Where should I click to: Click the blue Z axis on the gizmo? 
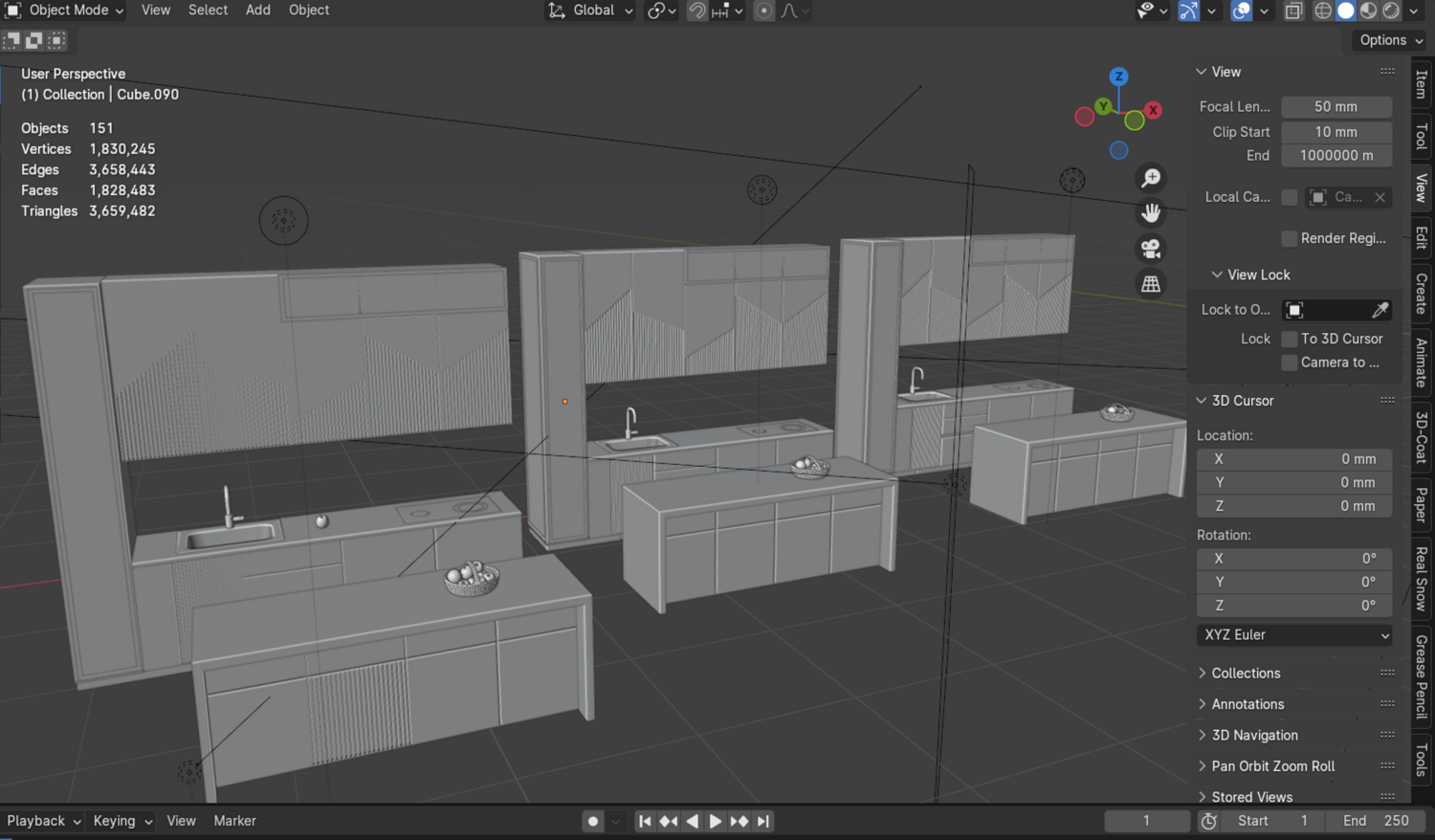(x=1118, y=77)
